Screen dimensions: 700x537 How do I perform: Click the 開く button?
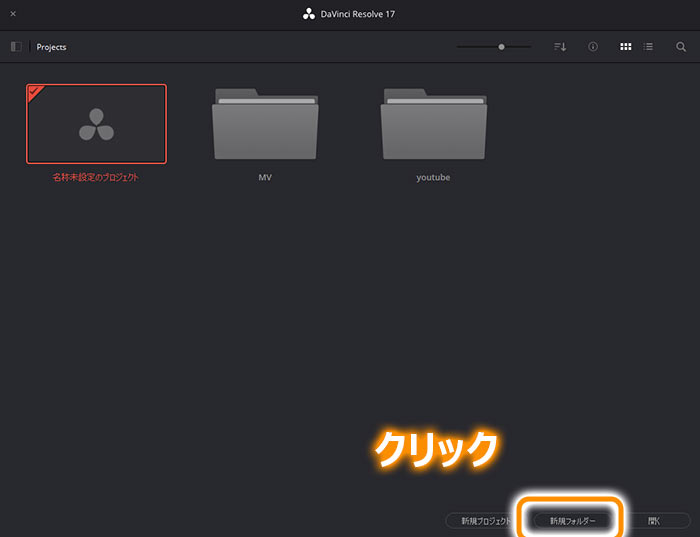(656, 520)
